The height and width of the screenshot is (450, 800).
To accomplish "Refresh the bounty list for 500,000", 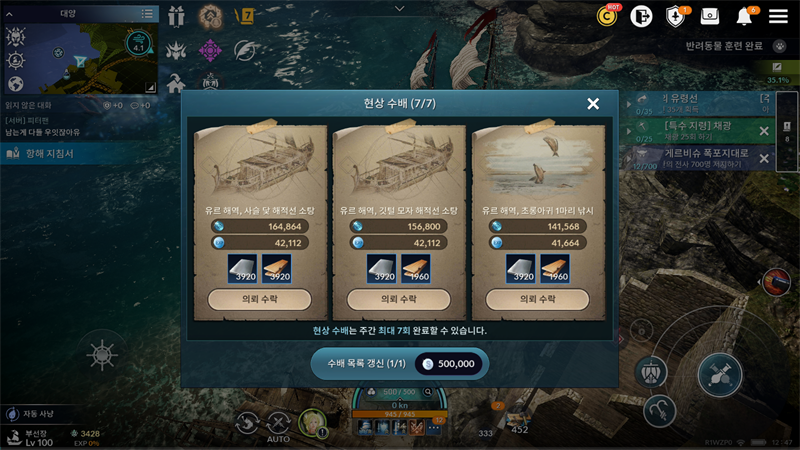I will point(400,364).
